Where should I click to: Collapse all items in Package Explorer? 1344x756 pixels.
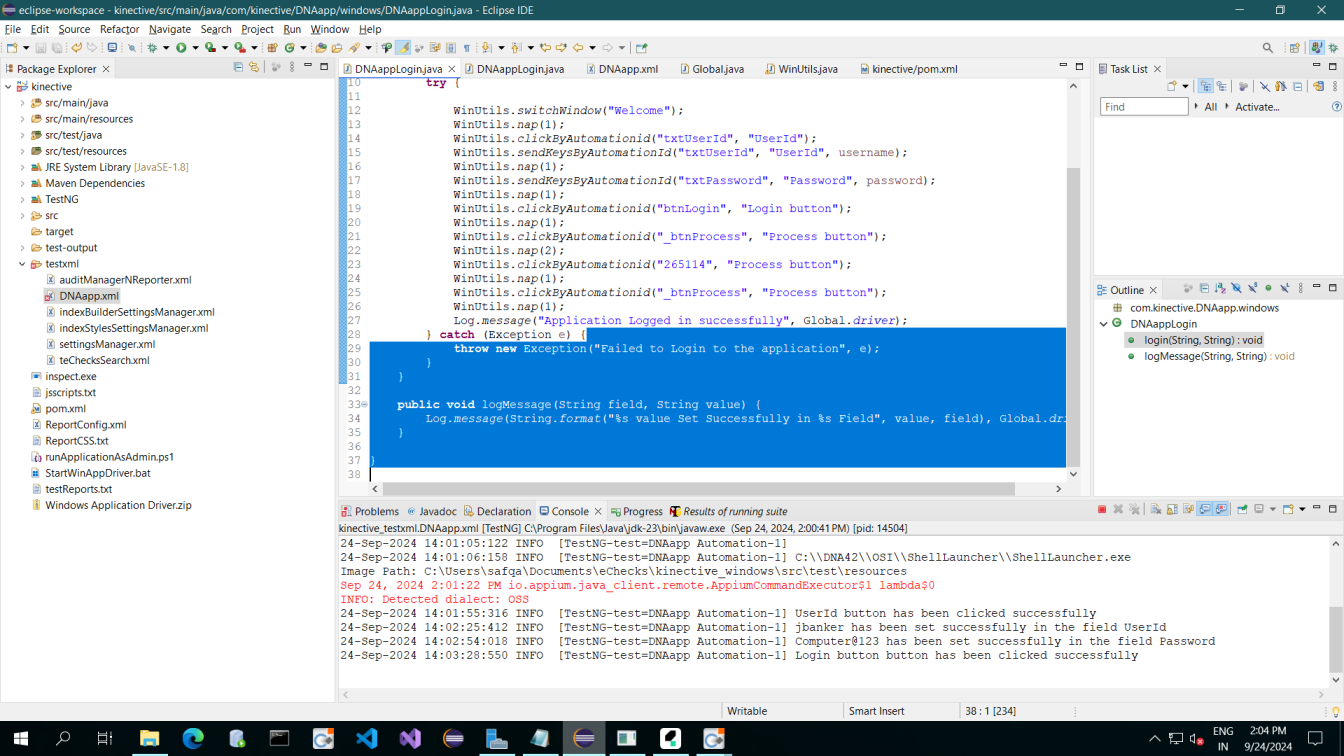238,68
